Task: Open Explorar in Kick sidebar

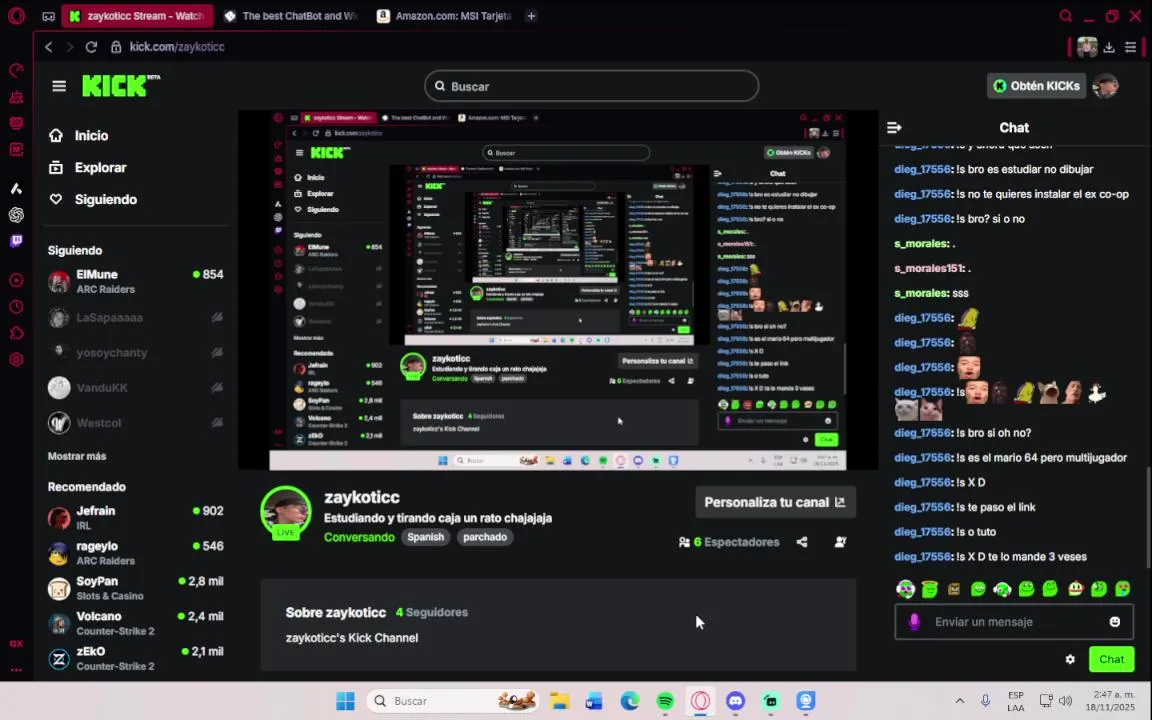Action: [87, 168]
